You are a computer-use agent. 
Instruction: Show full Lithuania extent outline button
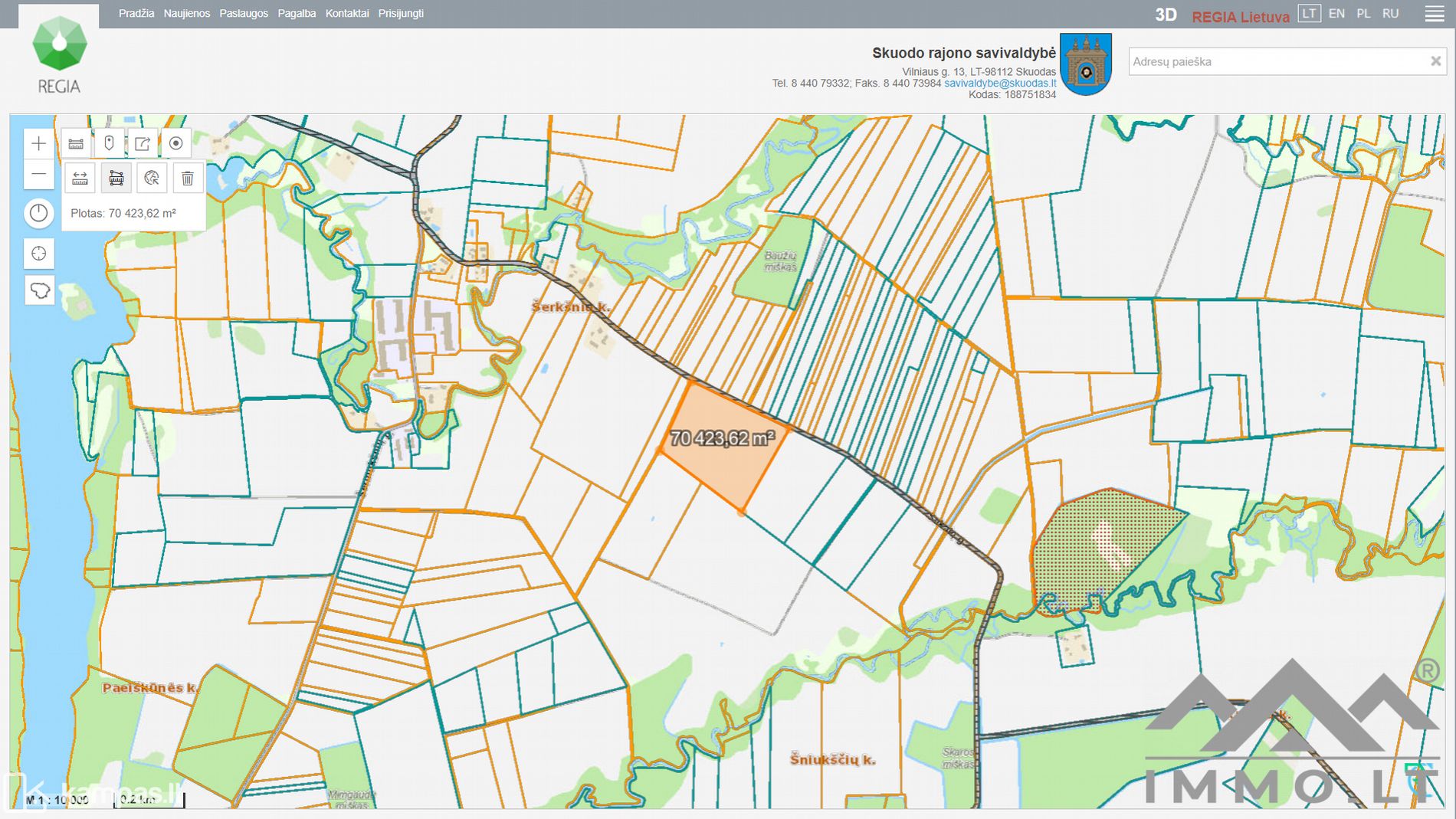(38, 291)
